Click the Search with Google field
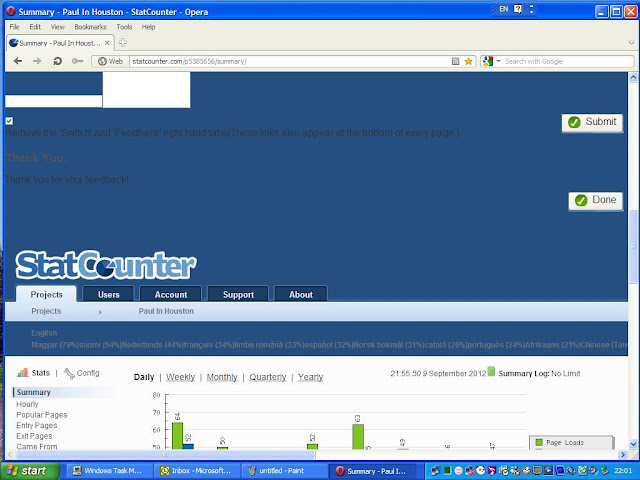Viewport: 640px width, 480px height. pos(568,61)
